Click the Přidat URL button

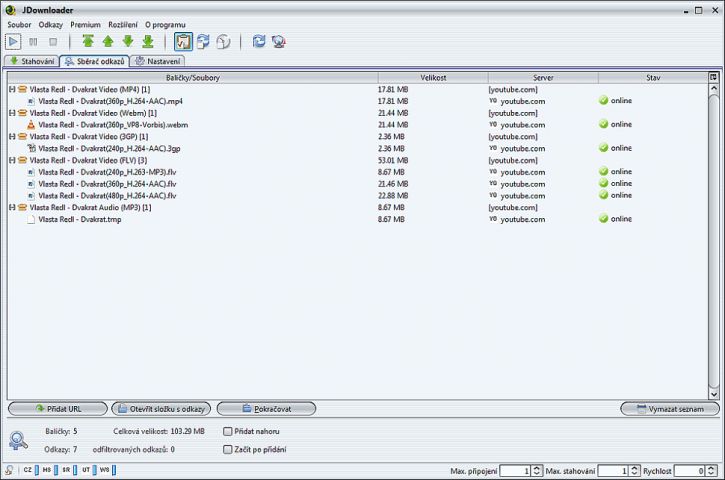(x=58, y=409)
